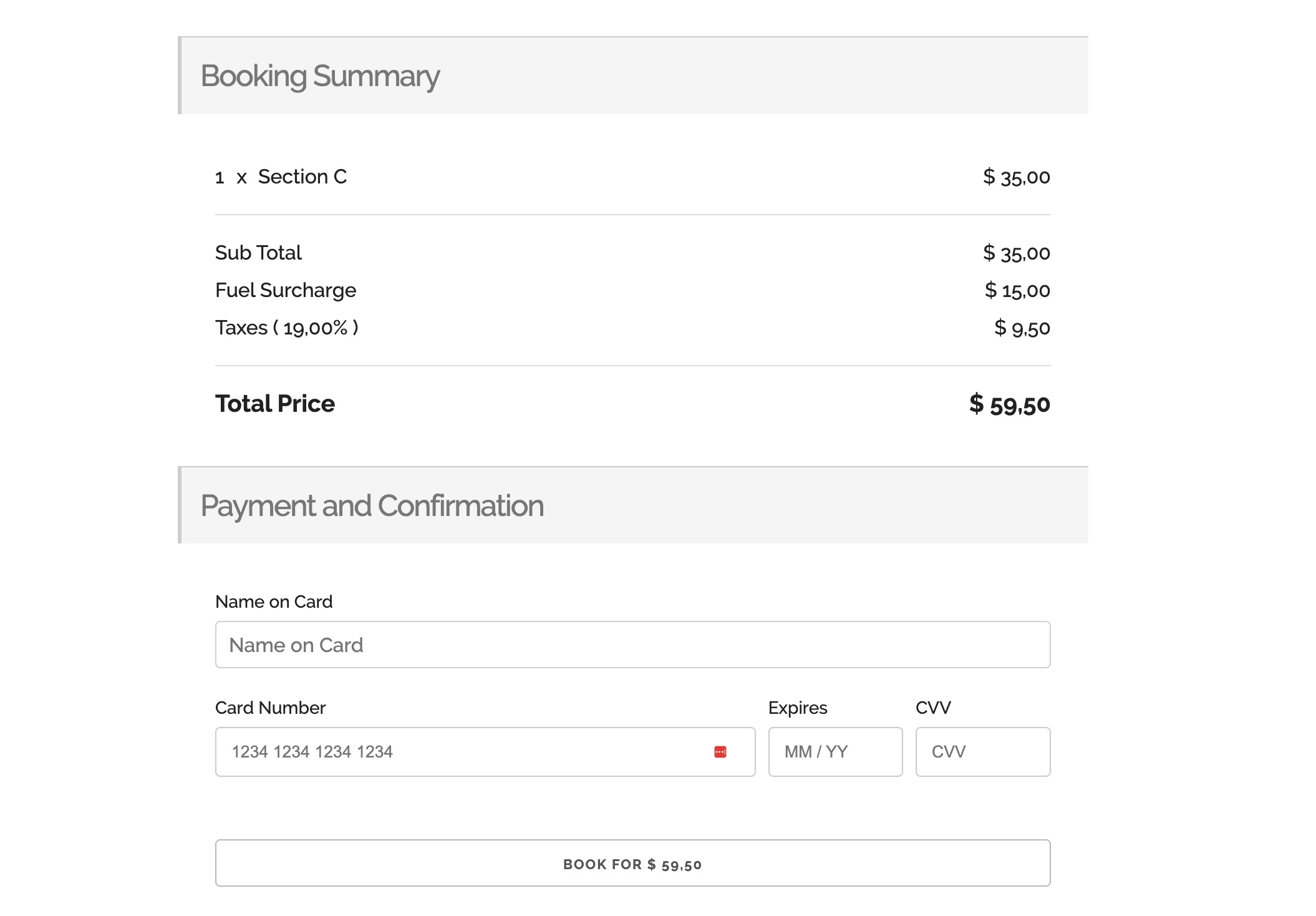Focus the Name on Card input field
This screenshot has height=916, width=1316.
click(632, 645)
